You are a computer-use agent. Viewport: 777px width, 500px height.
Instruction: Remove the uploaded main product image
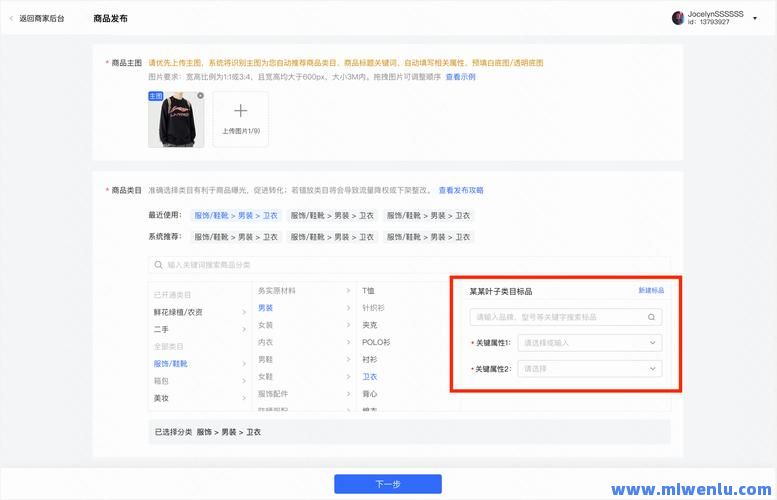(200, 96)
